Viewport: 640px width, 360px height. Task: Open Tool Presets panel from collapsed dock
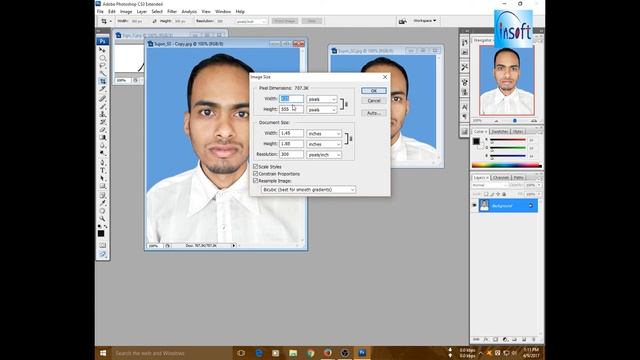(x=464, y=67)
